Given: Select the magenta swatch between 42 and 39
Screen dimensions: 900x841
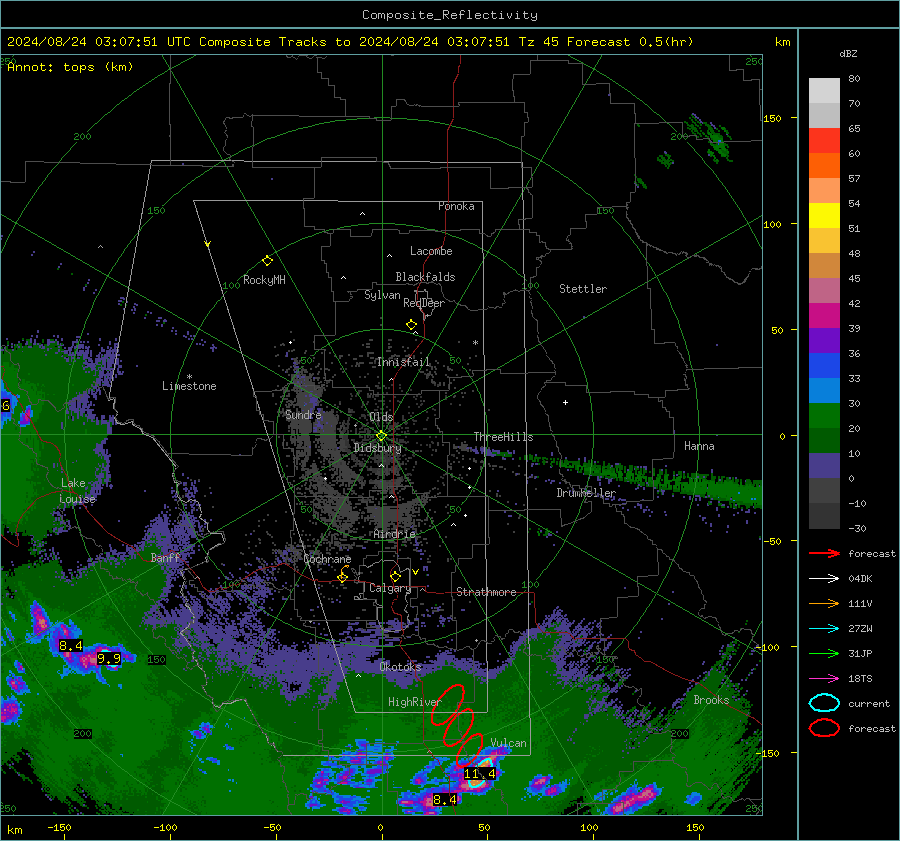Looking at the screenshot, I should (x=824, y=316).
